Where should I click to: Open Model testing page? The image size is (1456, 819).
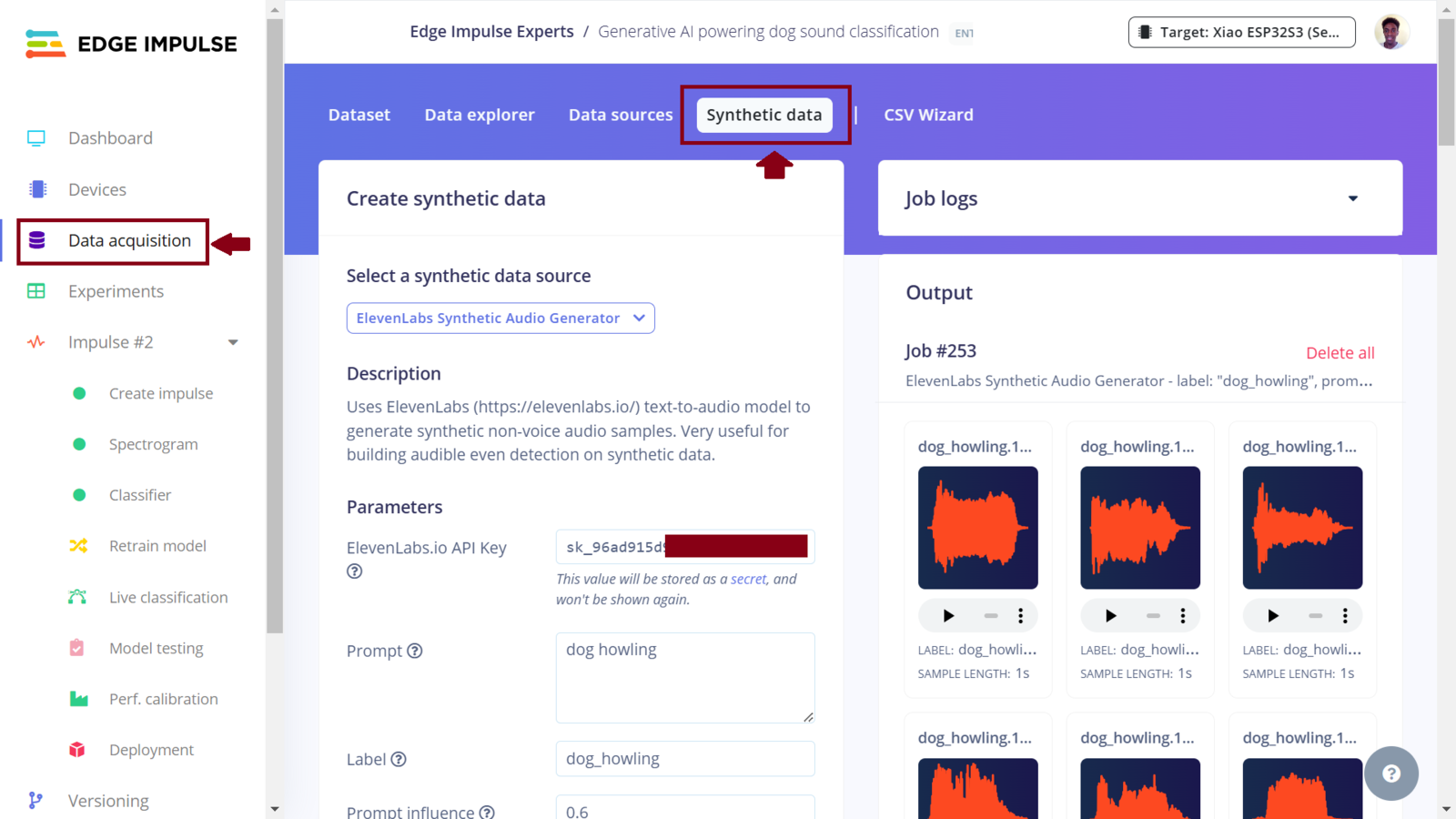click(x=156, y=648)
